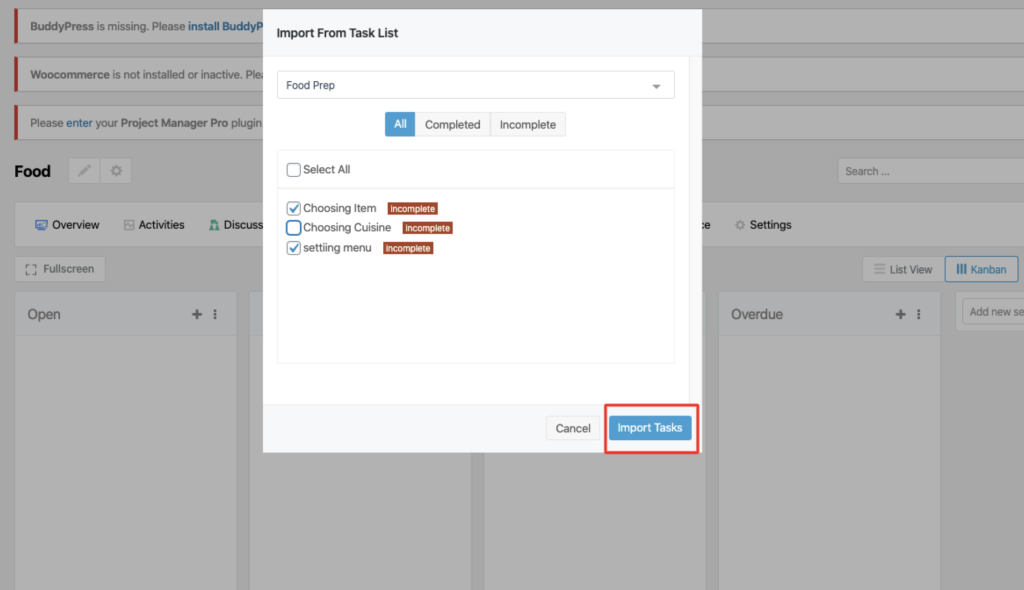The image size is (1024, 590).
Task: Show All tasks filter
Action: [400, 125]
